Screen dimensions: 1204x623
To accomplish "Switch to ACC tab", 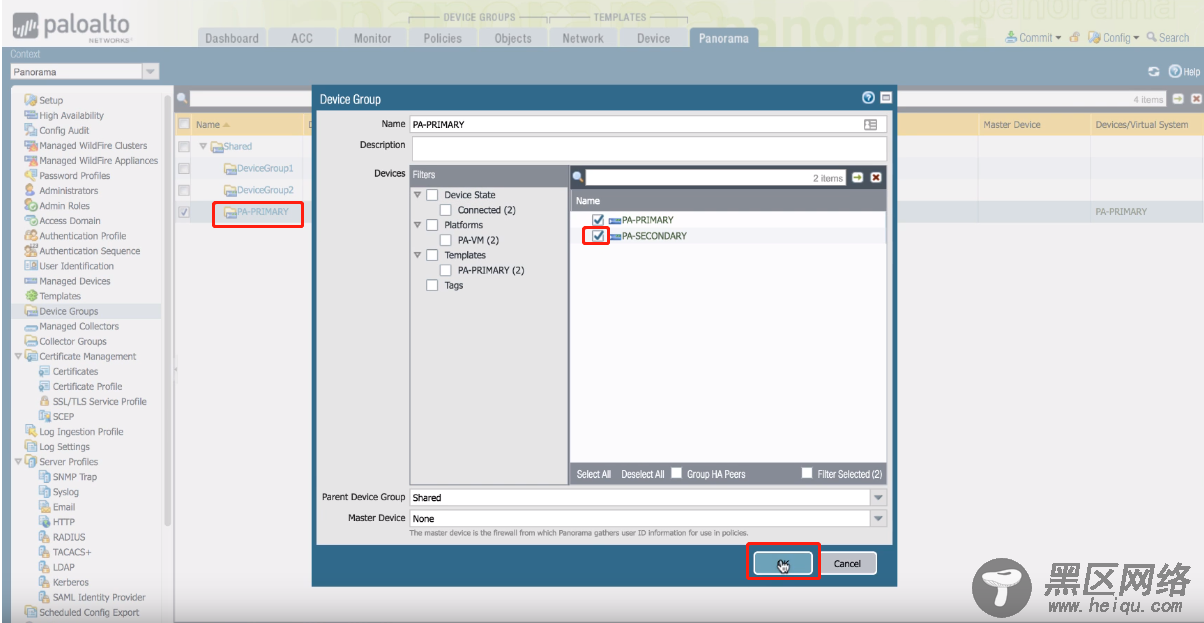I will tap(302, 38).
